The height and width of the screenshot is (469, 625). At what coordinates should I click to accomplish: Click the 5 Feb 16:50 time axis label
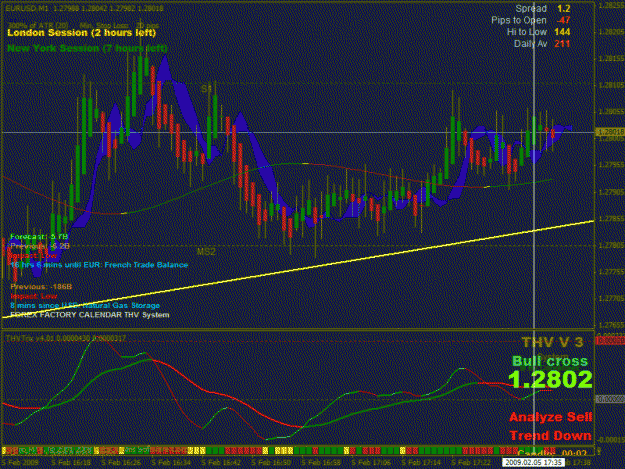(272, 463)
